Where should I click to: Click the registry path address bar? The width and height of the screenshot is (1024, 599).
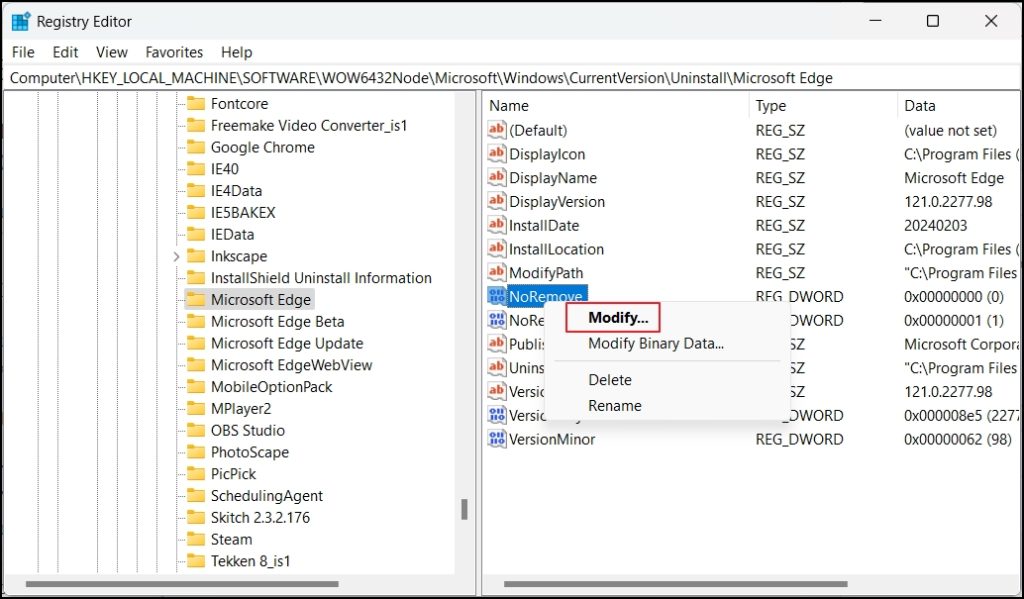(400, 77)
